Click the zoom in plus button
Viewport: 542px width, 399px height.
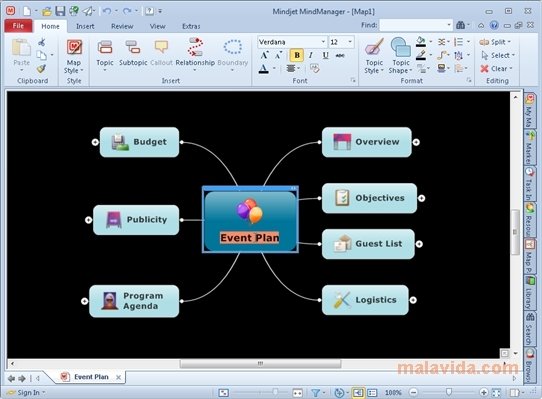[484, 392]
